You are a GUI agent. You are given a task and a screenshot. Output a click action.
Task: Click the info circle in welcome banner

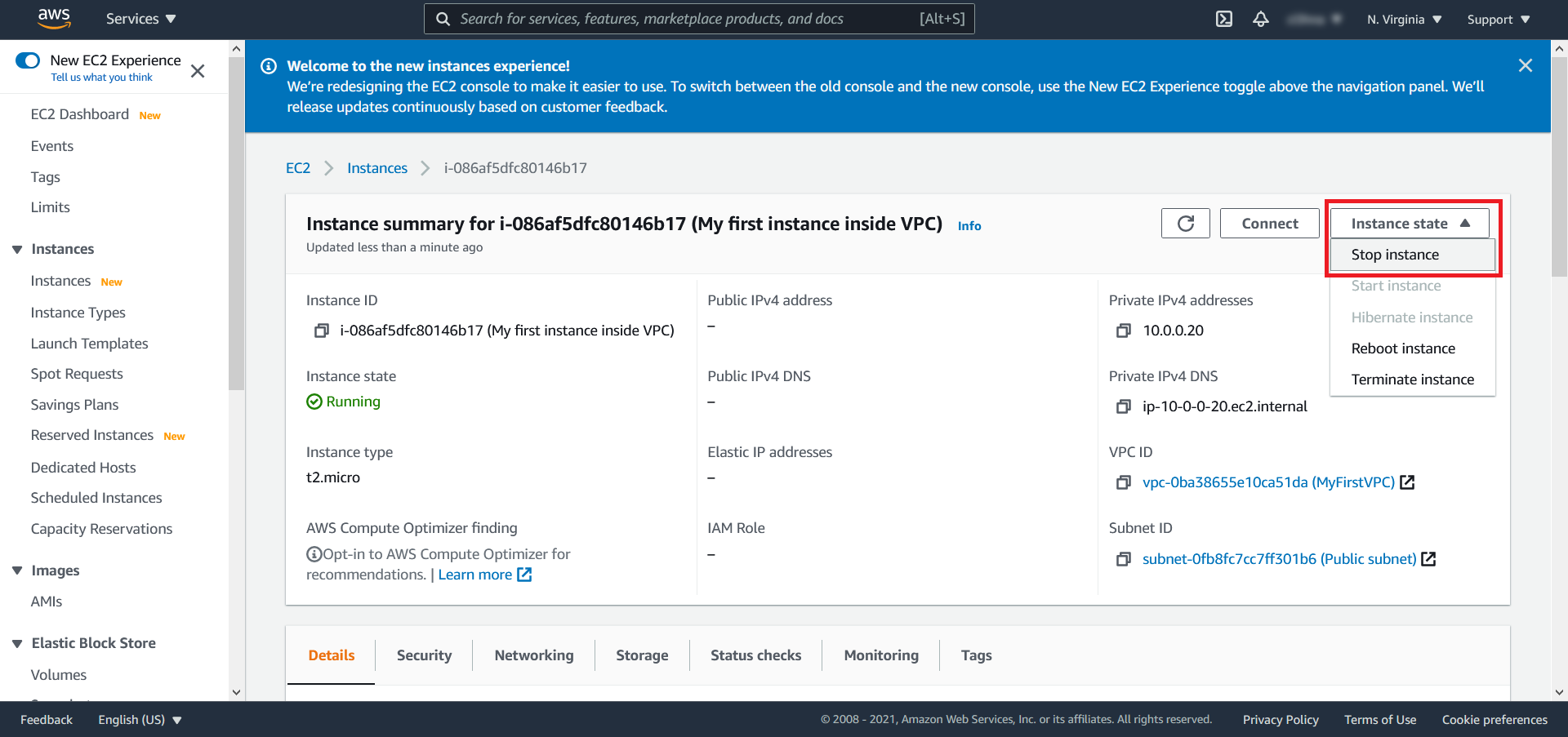click(x=269, y=66)
